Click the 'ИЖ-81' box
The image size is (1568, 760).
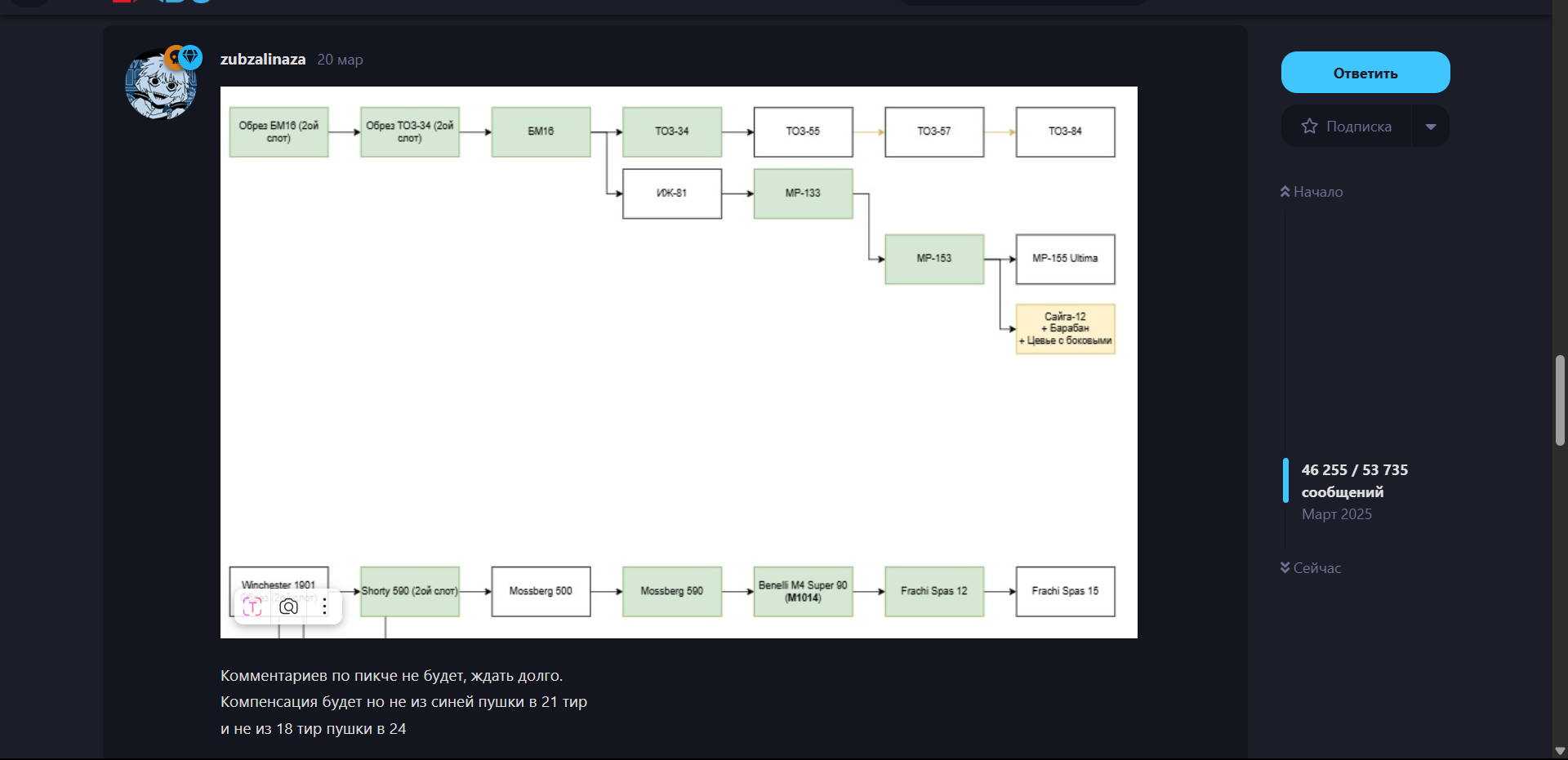pos(672,193)
